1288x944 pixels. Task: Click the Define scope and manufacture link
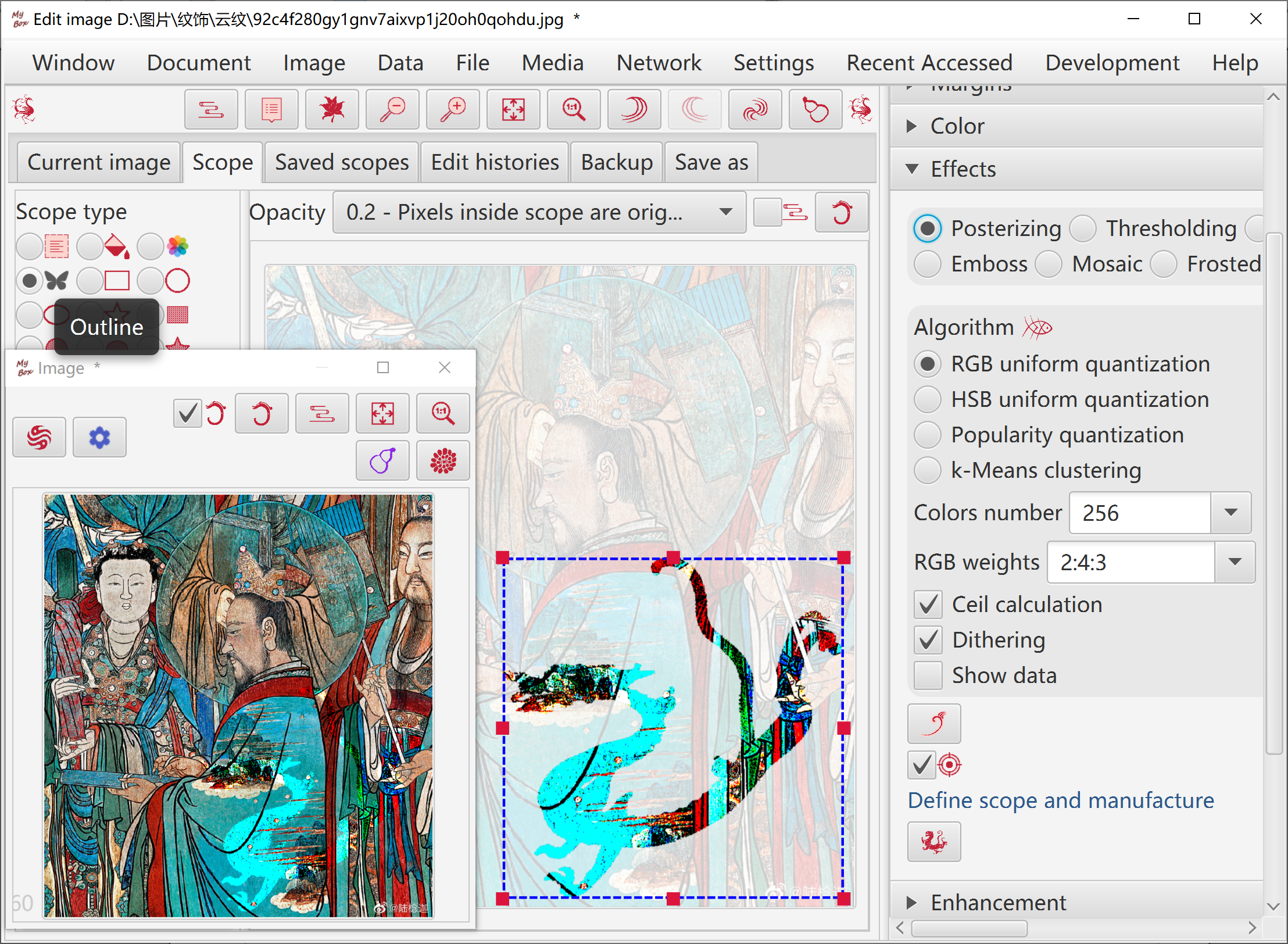pos(1061,800)
